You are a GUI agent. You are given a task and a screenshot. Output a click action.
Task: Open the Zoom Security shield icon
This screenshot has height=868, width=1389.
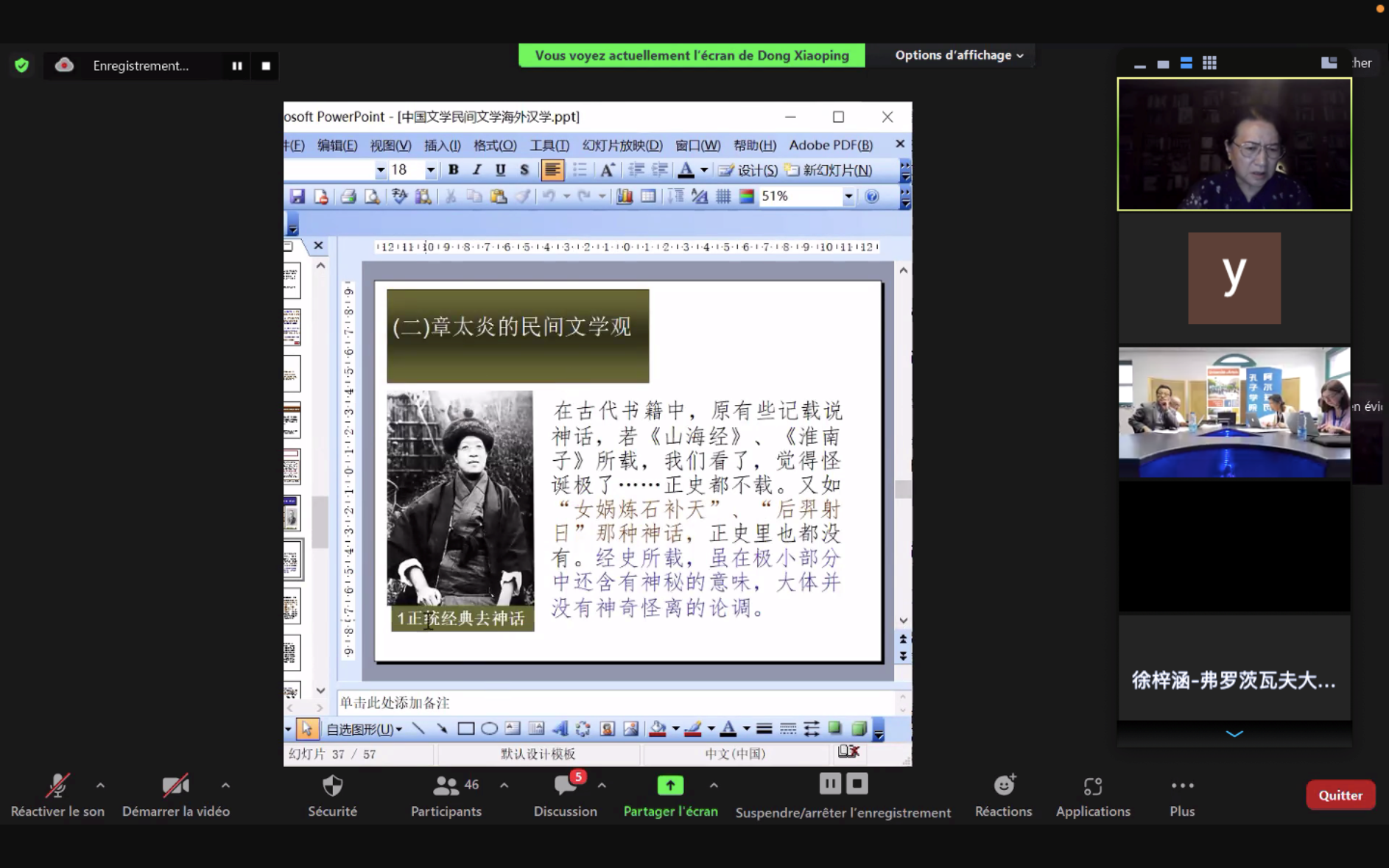tap(332, 786)
